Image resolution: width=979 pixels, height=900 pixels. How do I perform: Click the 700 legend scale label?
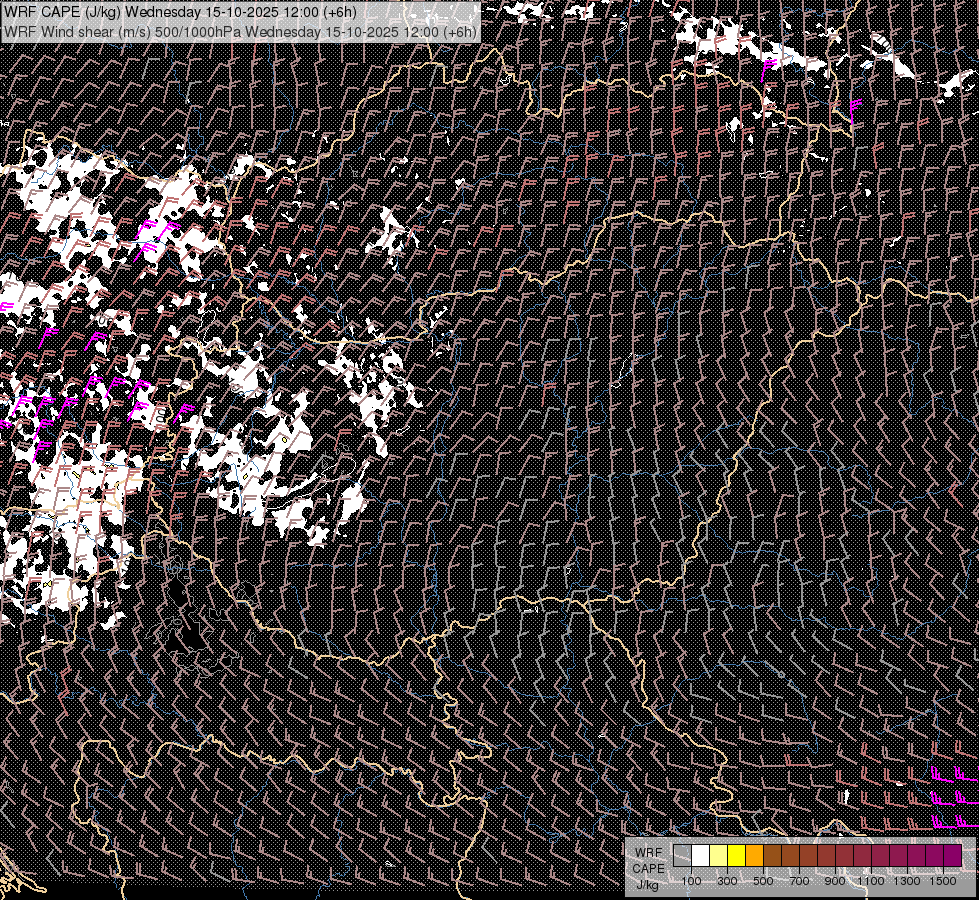click(x=799, y=881)
